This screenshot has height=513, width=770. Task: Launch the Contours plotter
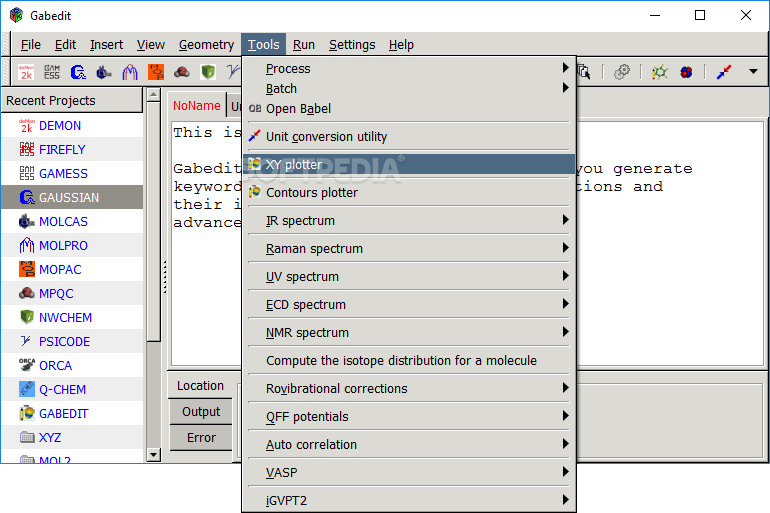(x=409, y=192)
